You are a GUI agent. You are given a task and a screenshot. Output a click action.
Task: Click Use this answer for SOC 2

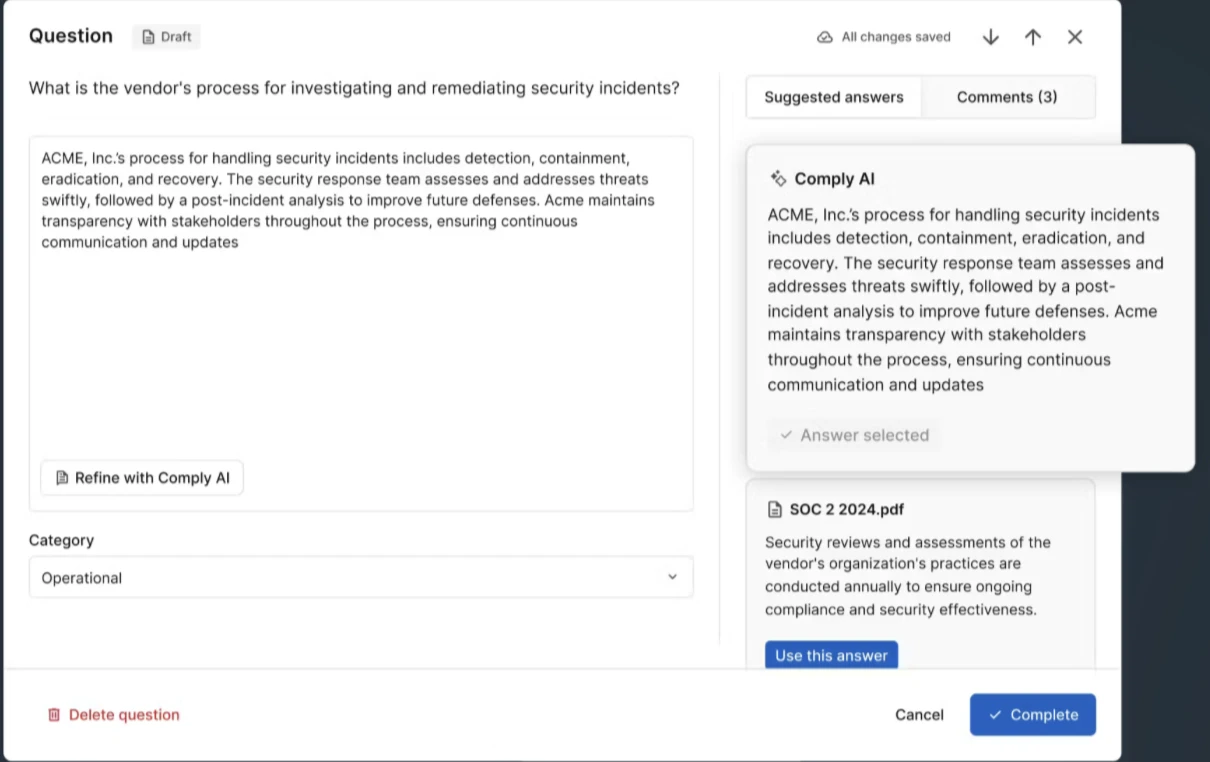point(831,655)
